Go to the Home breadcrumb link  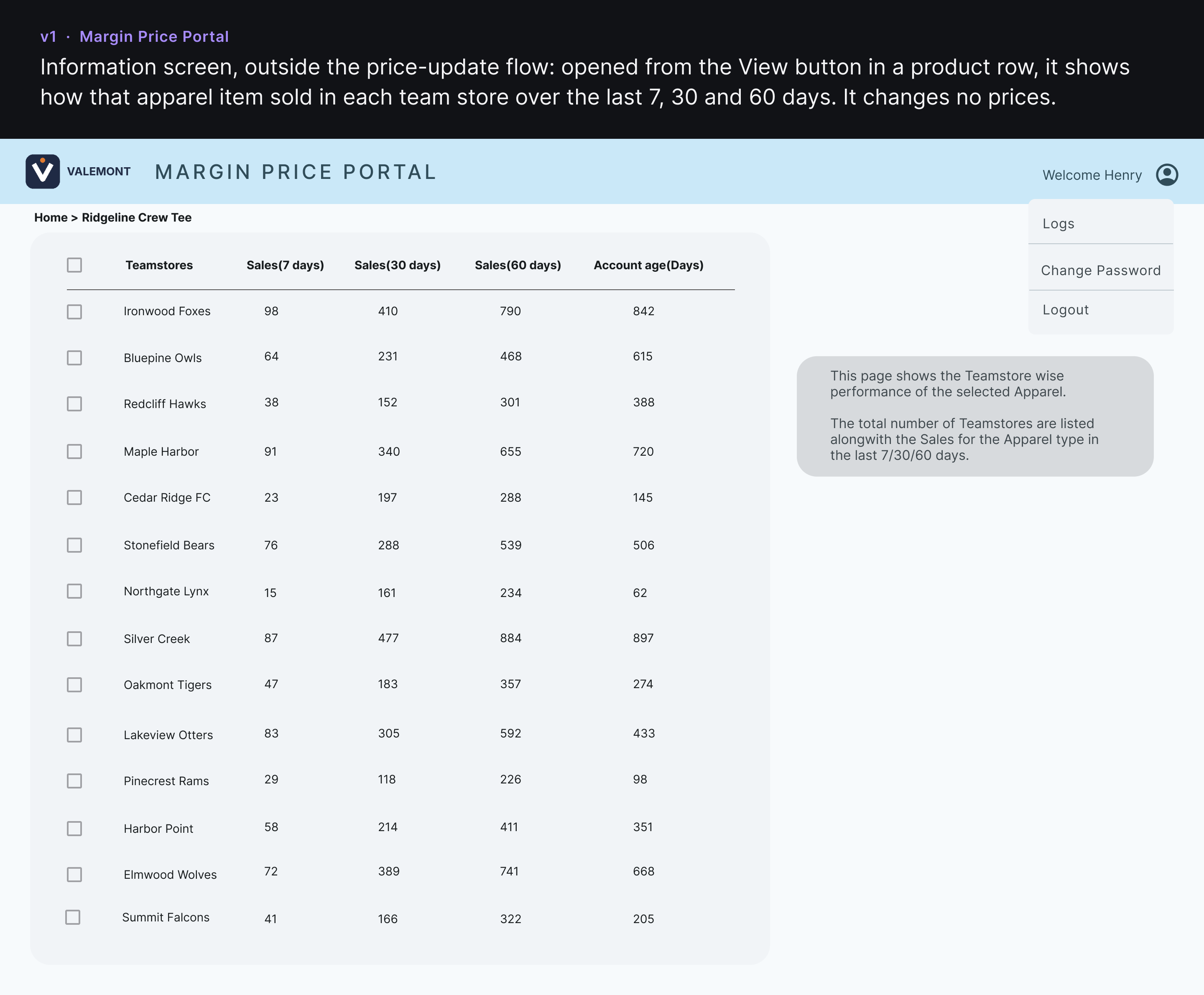click(x=51, y=218)
